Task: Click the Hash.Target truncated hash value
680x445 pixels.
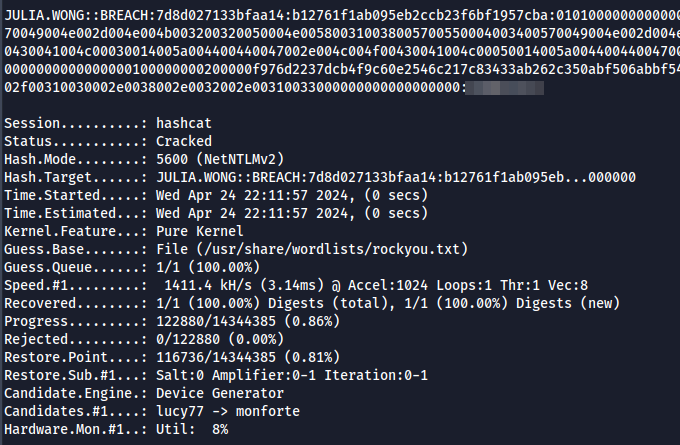Action: [x=396, y=177]
